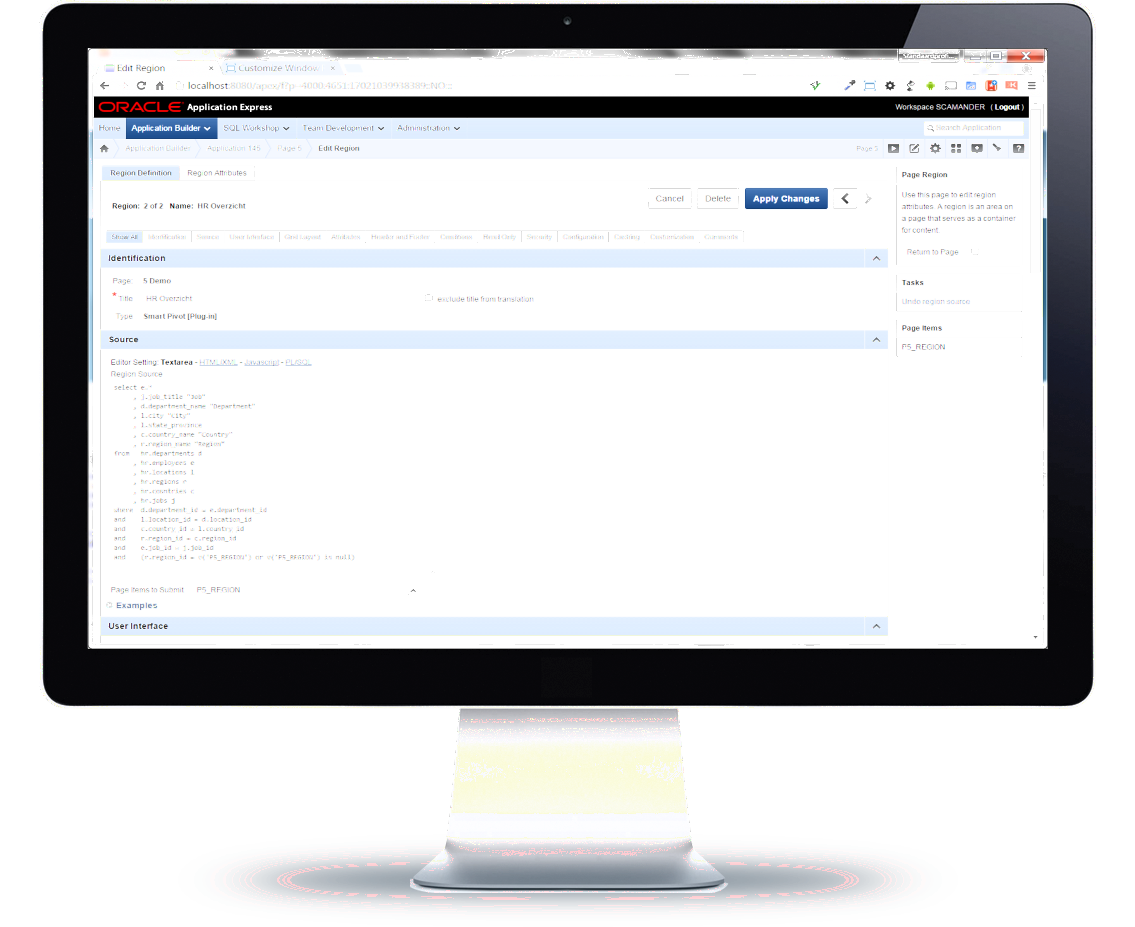Open the gear settings icon in the page toolbar

tap(935, 148)
